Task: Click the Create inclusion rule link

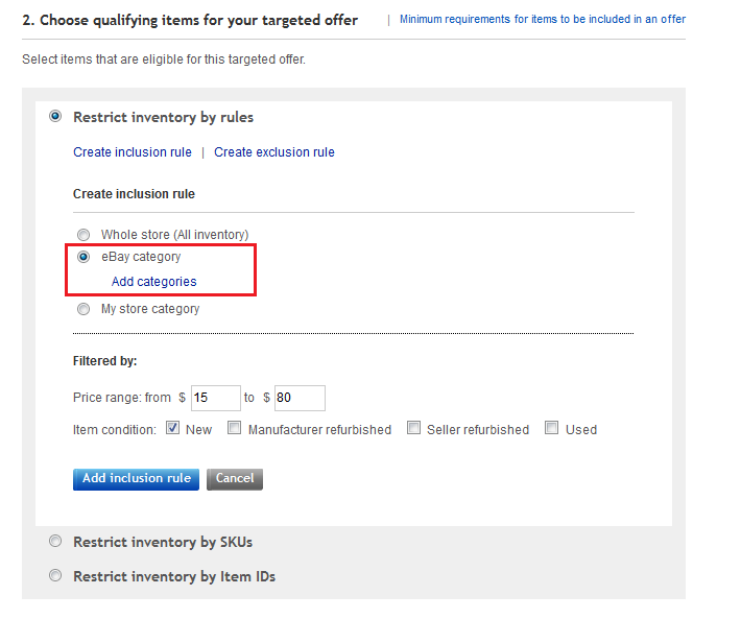Action: tap(132, 152)
